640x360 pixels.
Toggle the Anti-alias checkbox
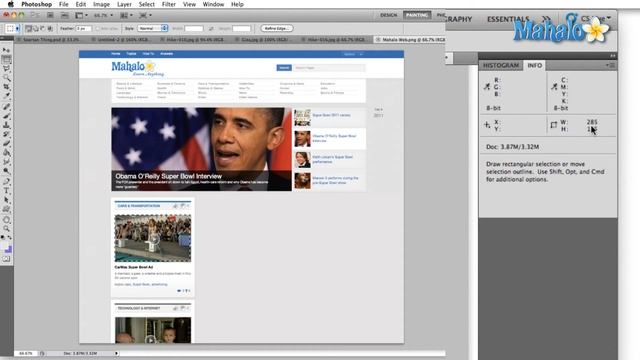(97, 29)
